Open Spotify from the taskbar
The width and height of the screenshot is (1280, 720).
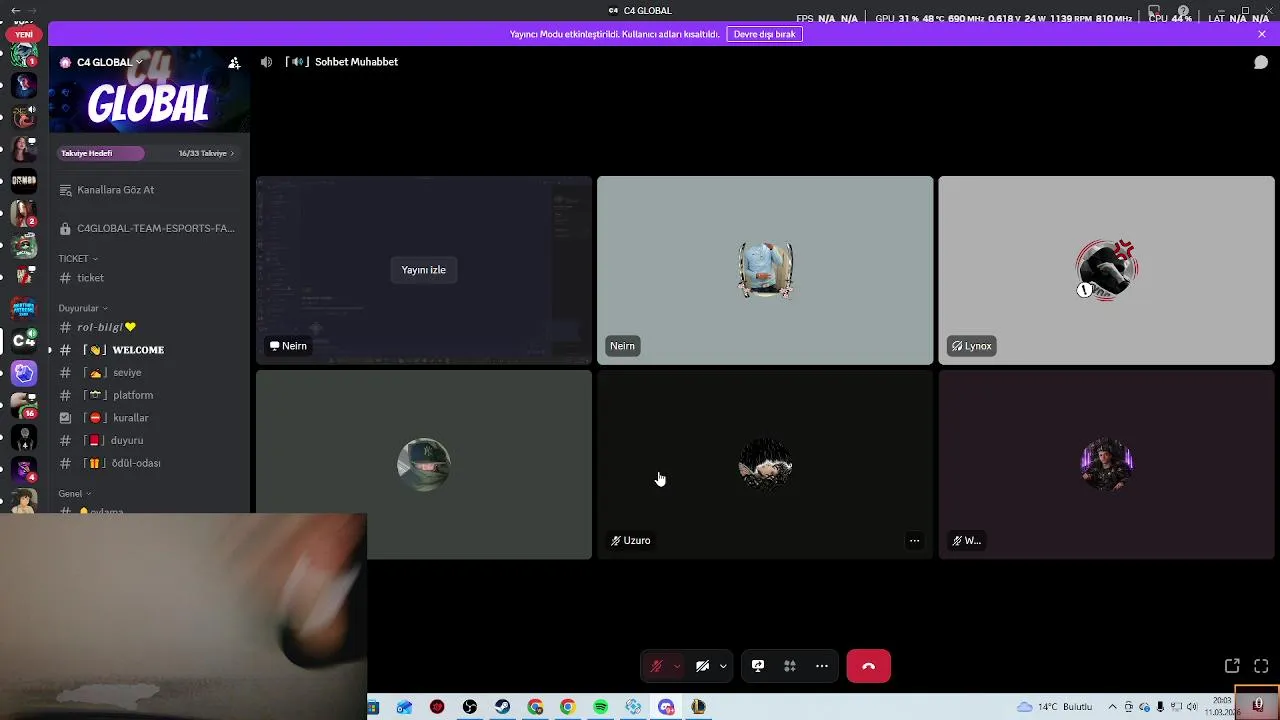601,707
